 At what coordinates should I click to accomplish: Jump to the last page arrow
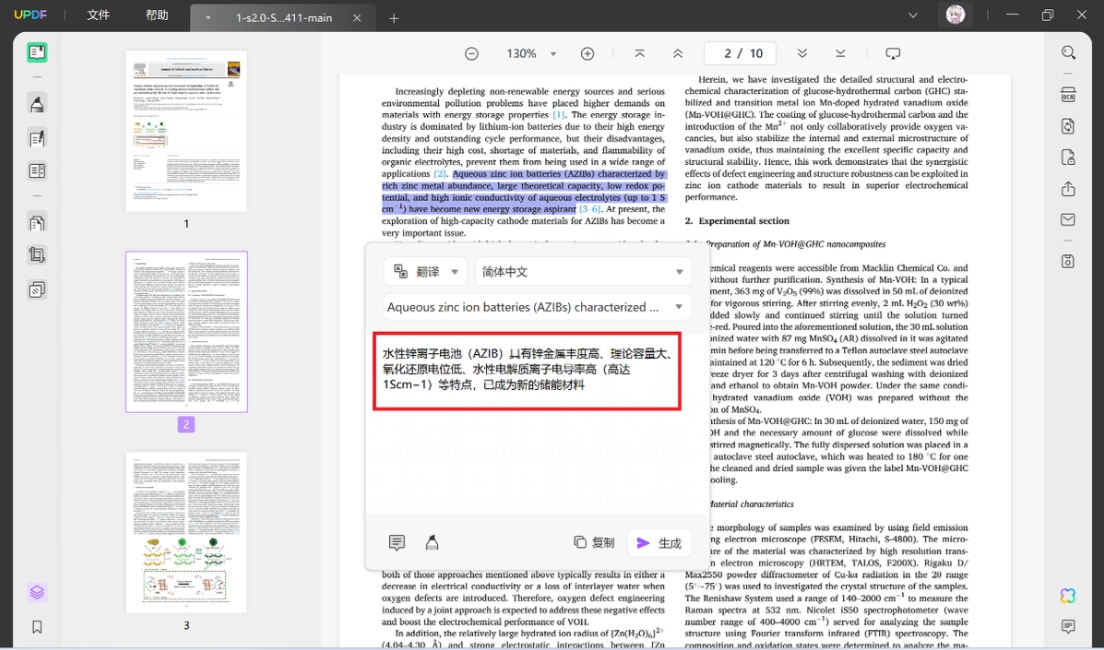841,54
